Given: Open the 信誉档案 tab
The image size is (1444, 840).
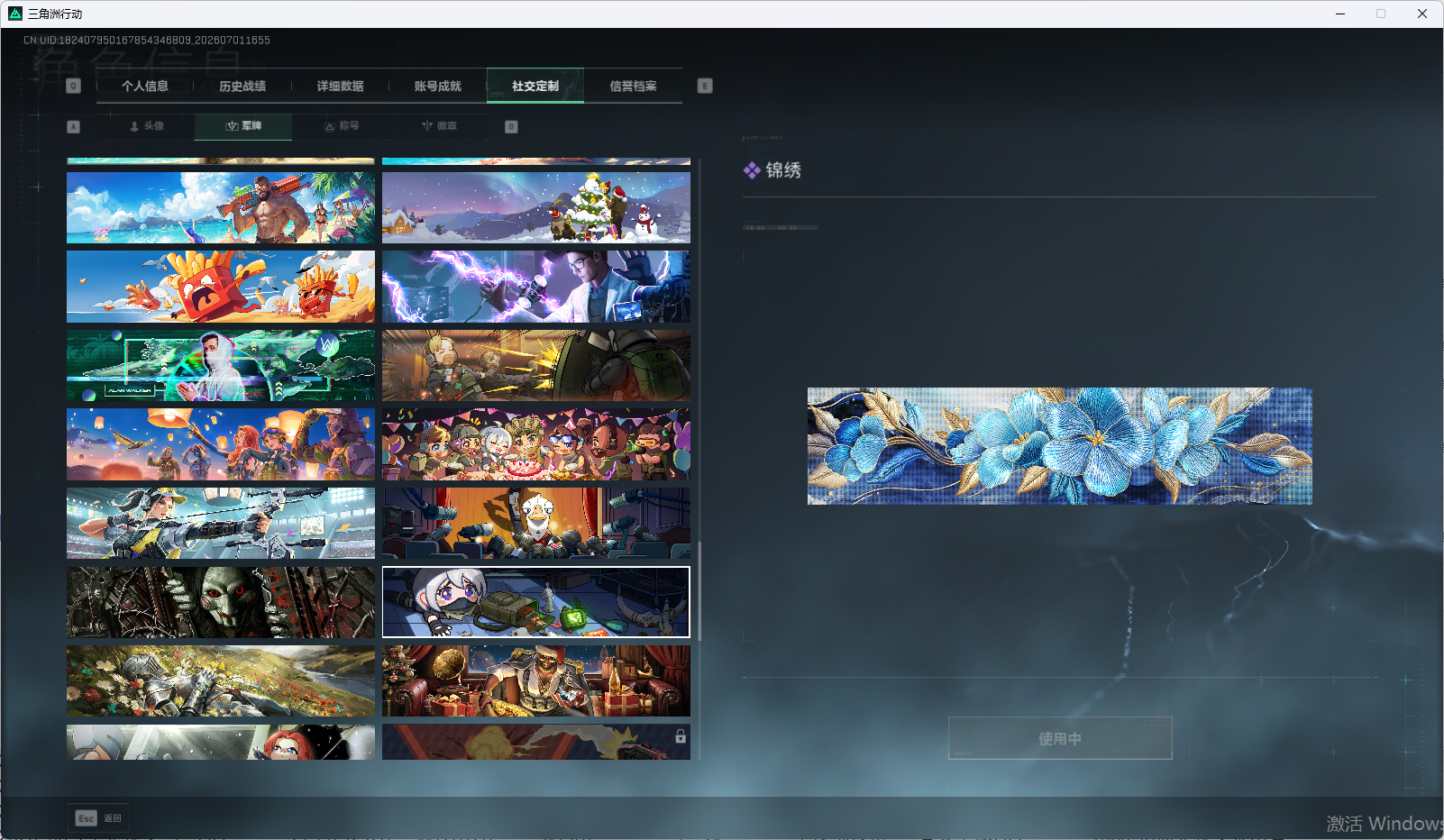Looking at the screenshot, I should tap(633, 87).
